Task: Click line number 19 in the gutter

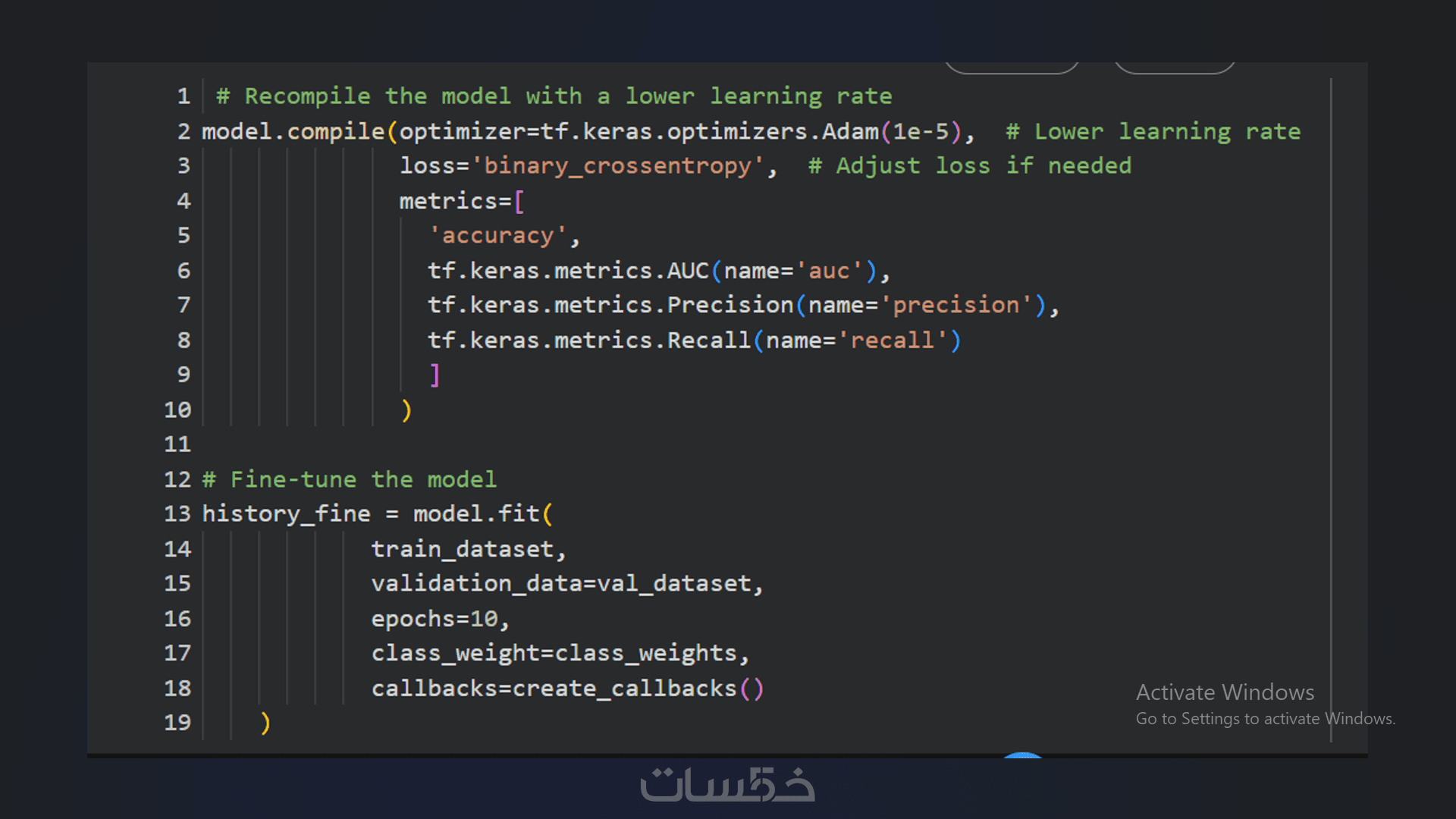Action: tap(177, 723)
